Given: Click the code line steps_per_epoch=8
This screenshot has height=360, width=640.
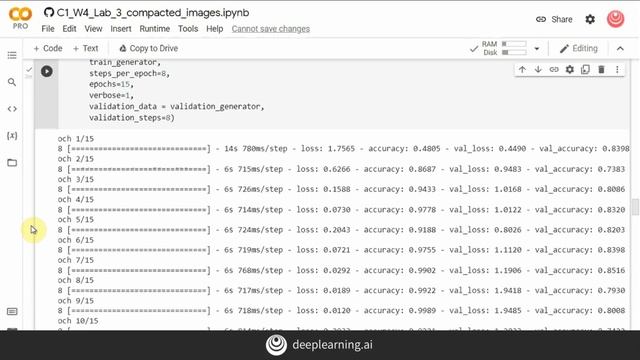Looking at the screenshot, I should coord(129,73).
